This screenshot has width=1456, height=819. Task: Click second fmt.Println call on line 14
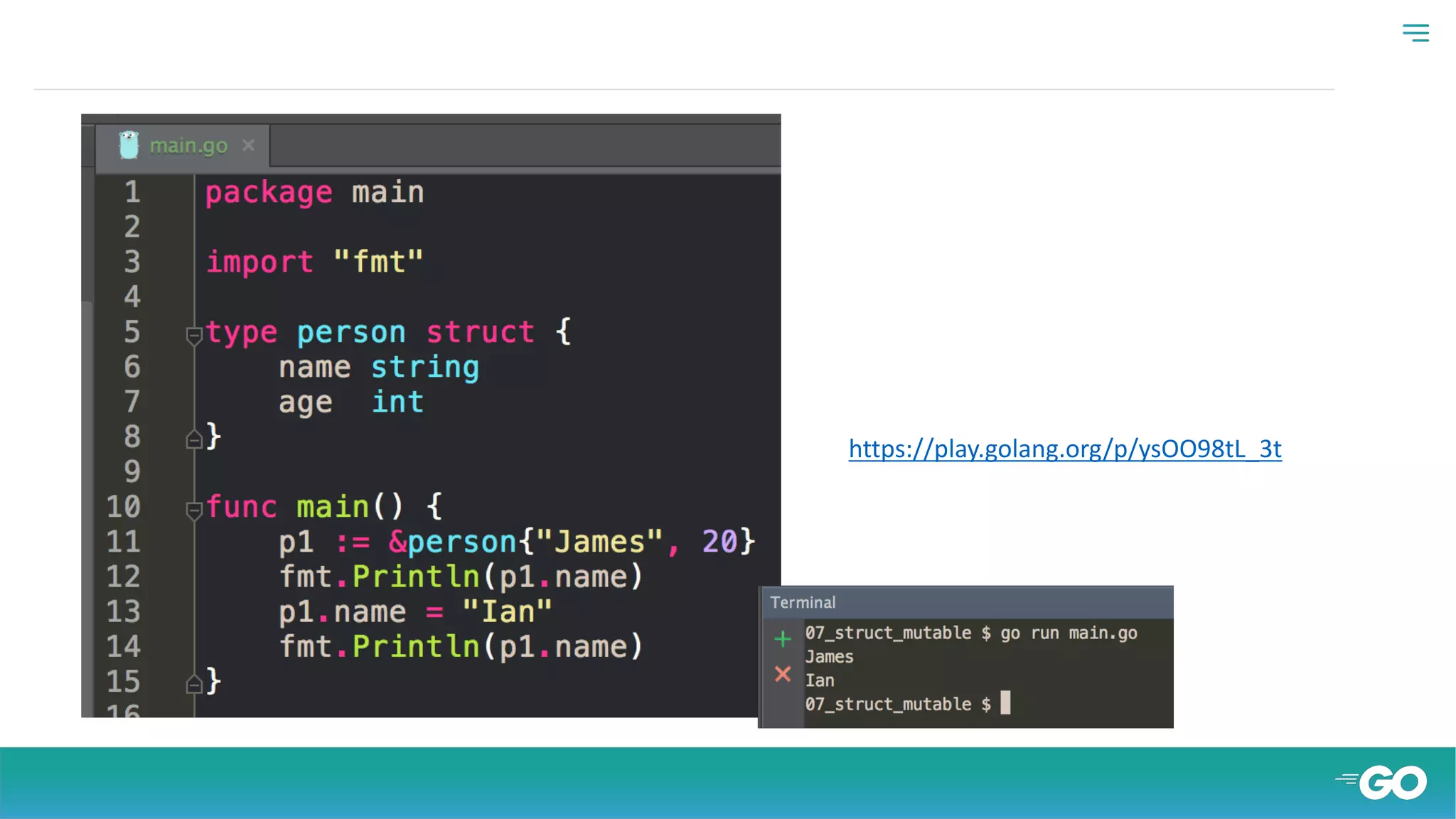point(461,647)
